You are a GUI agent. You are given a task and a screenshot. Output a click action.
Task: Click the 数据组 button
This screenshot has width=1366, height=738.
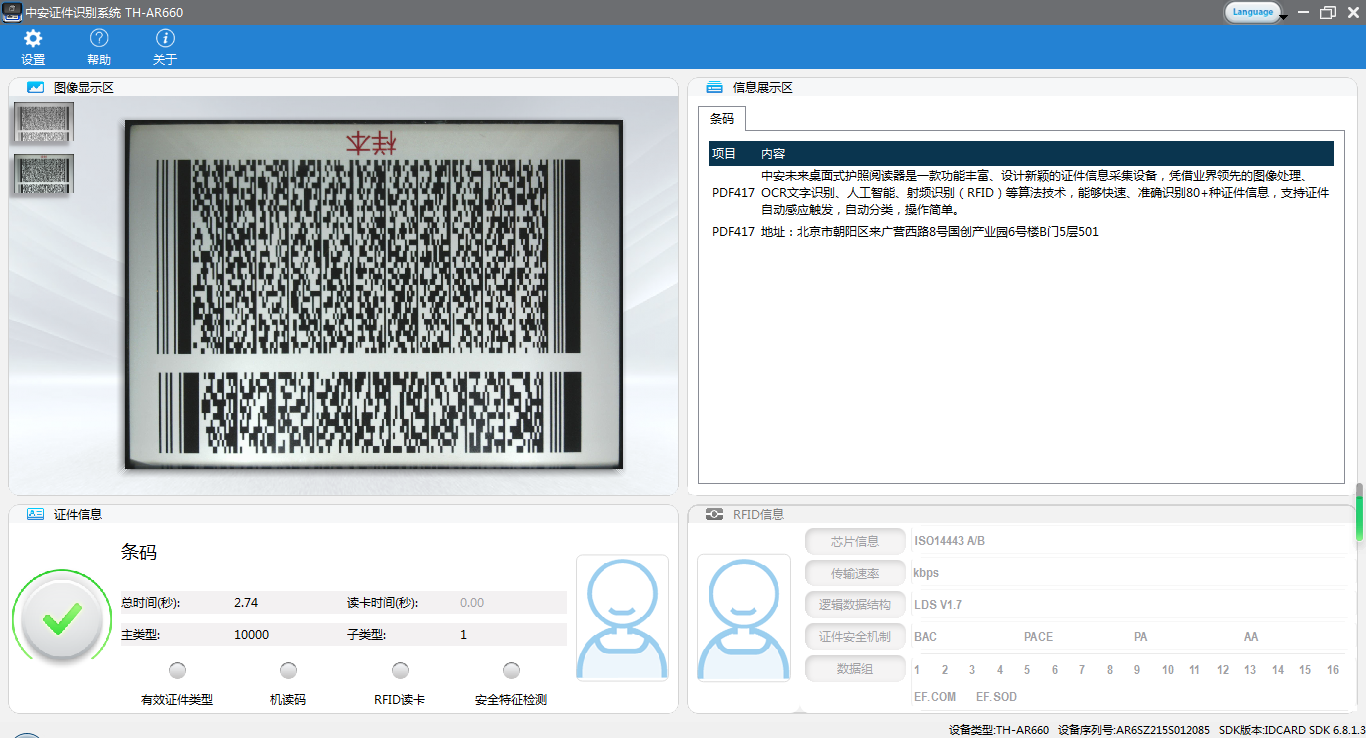point(855,669)
